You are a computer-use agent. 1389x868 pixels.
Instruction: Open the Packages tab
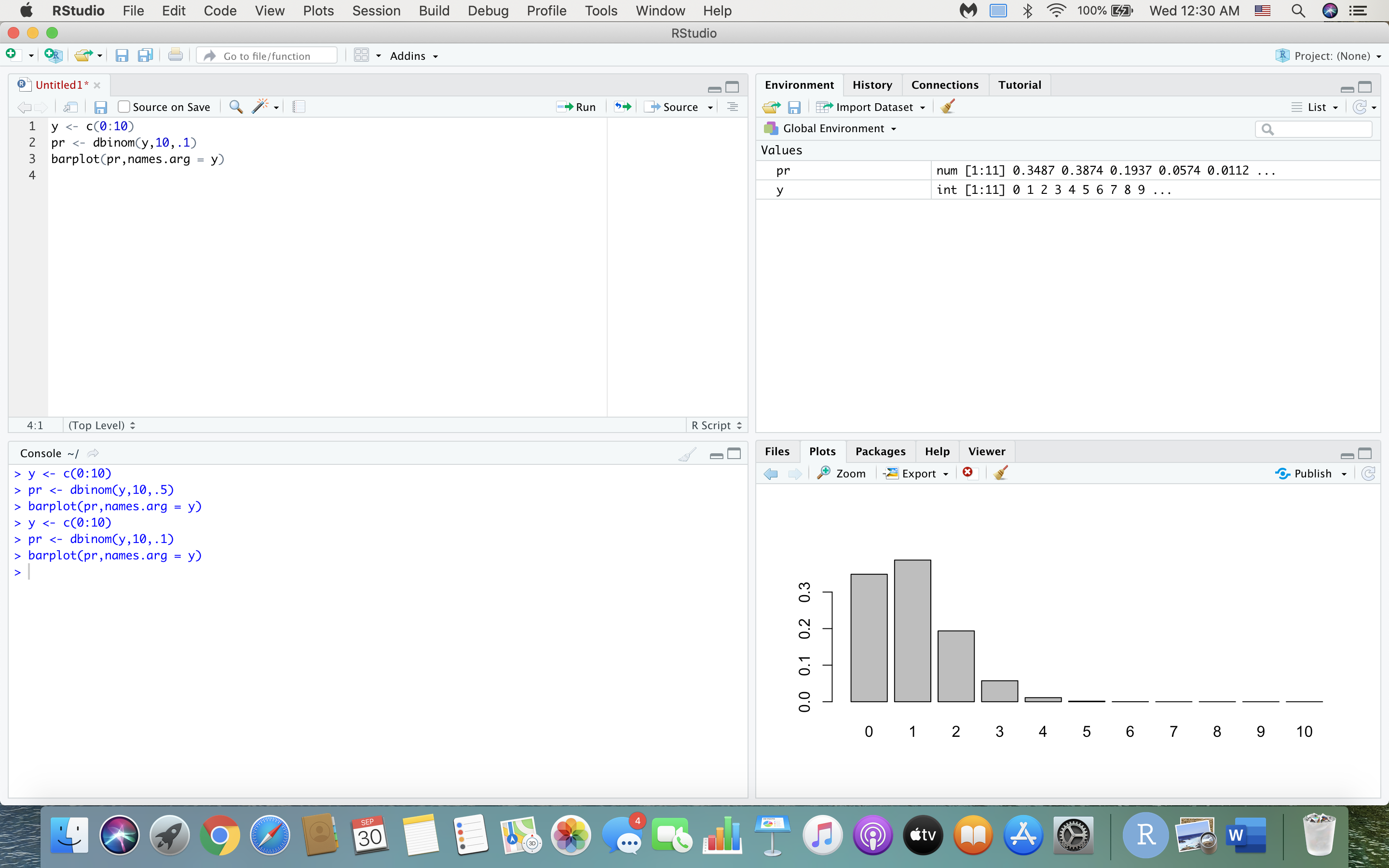coord(880,451)
